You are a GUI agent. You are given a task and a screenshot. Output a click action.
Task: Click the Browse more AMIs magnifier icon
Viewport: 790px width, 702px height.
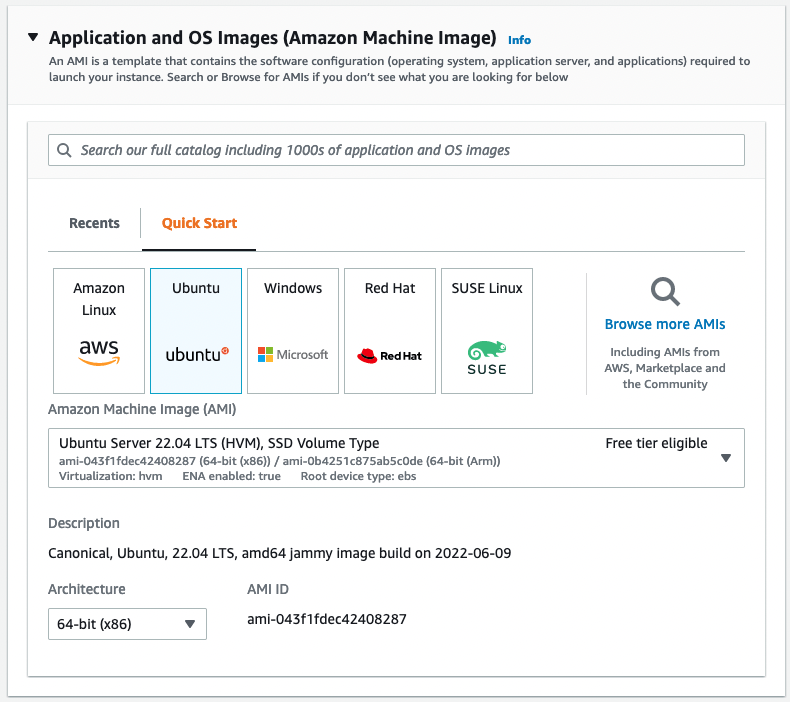(x=665, y=291)
